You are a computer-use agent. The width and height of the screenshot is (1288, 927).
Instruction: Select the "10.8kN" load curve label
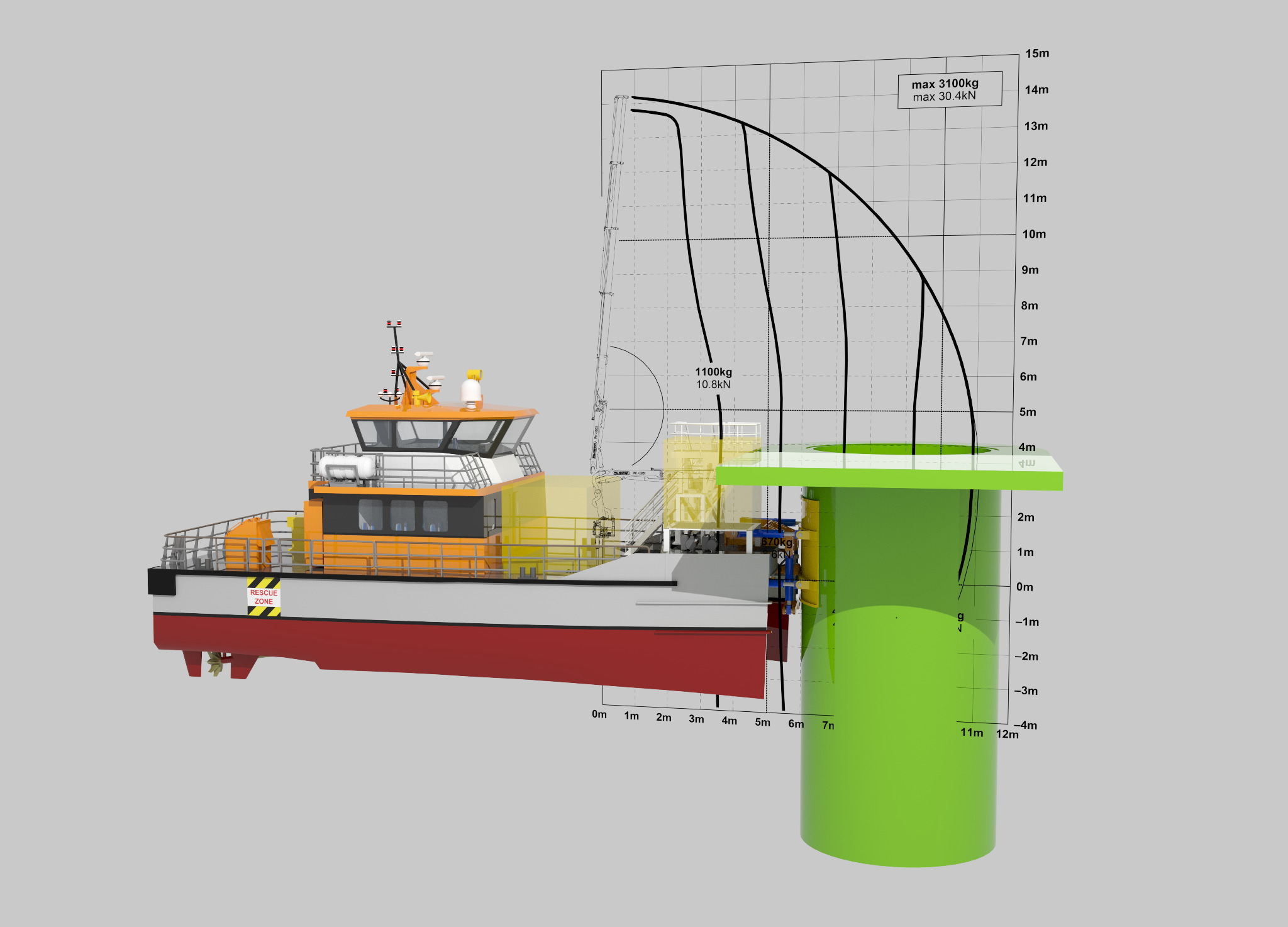713,384
